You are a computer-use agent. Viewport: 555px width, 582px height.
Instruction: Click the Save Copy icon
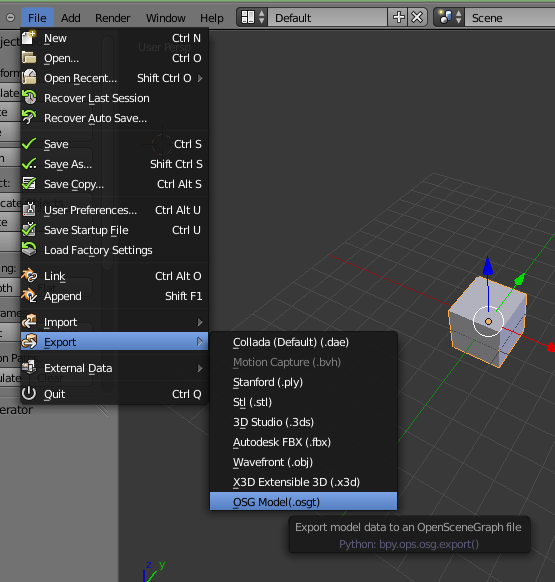(29, 184)
